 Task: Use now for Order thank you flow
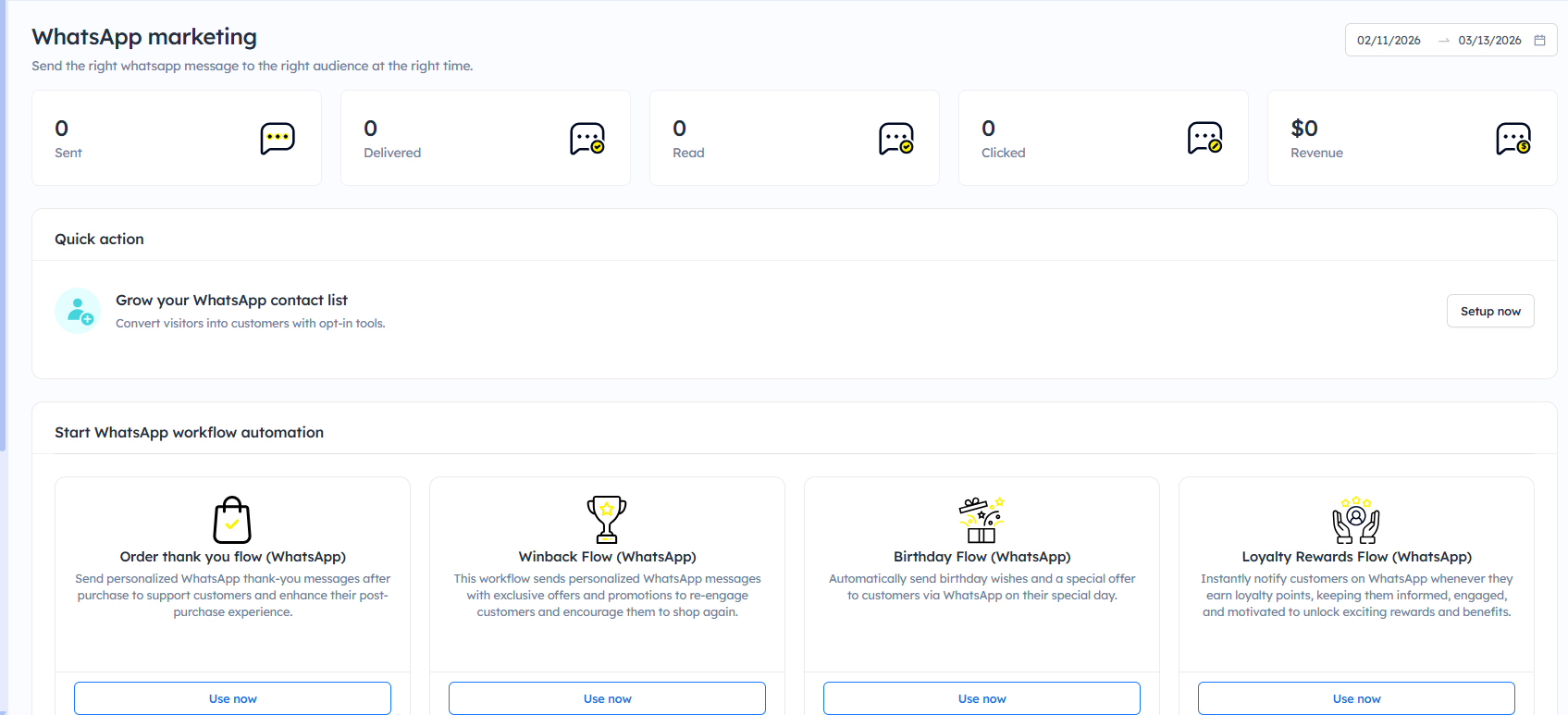(232, 698)
